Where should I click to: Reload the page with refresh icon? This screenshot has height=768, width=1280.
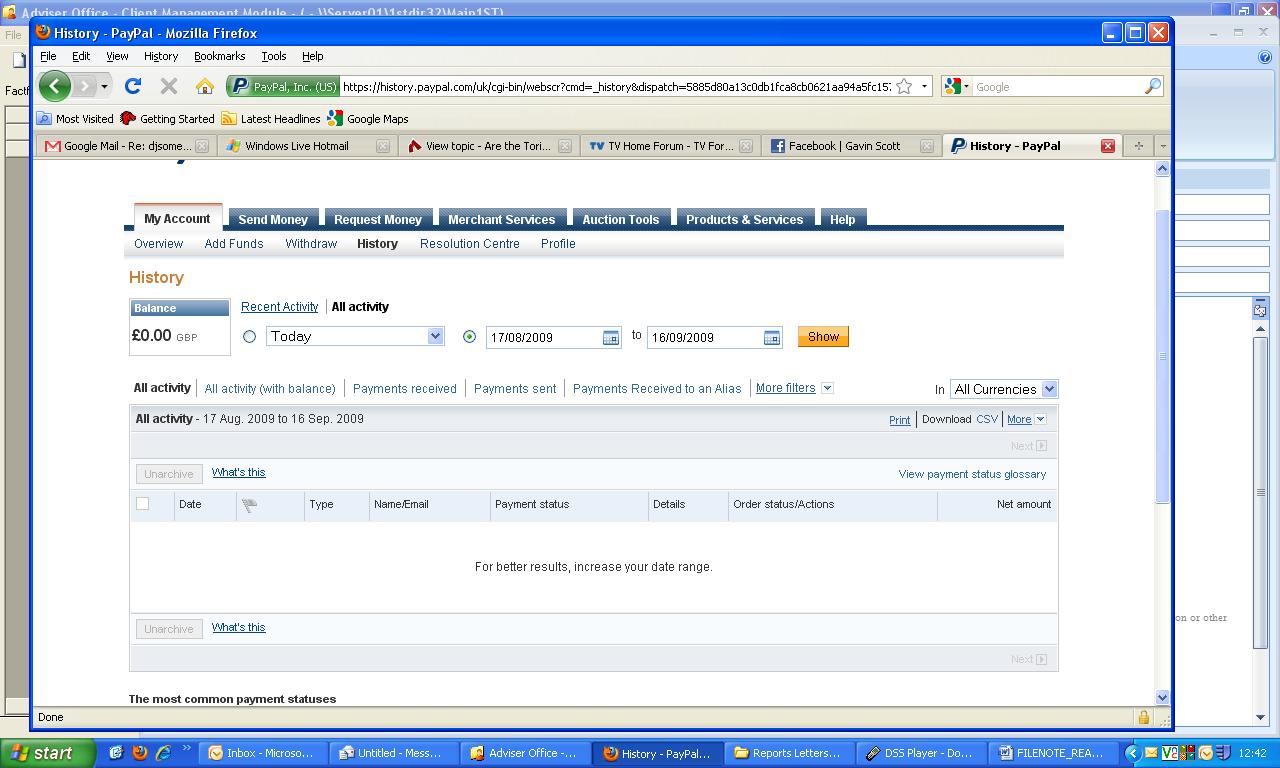tap(132, 87)
